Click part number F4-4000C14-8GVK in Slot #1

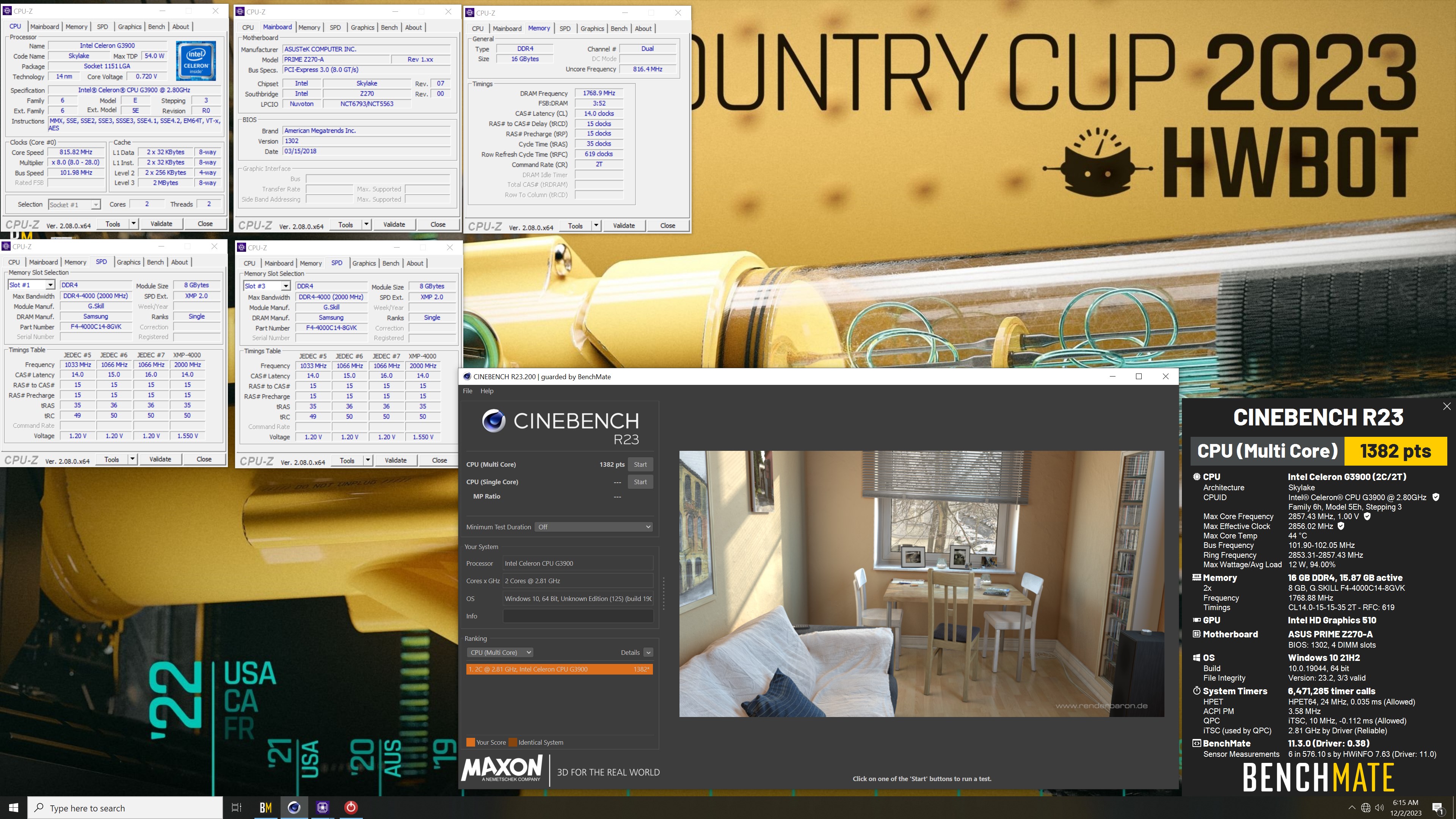pos(96,327)
